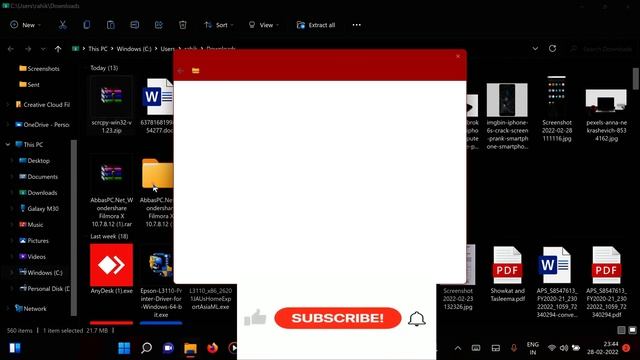Image resolution: width=640 pixels, height=360 pixels.
Task: Click the red SUBSCRIBE! button
Action: point(338,318)
